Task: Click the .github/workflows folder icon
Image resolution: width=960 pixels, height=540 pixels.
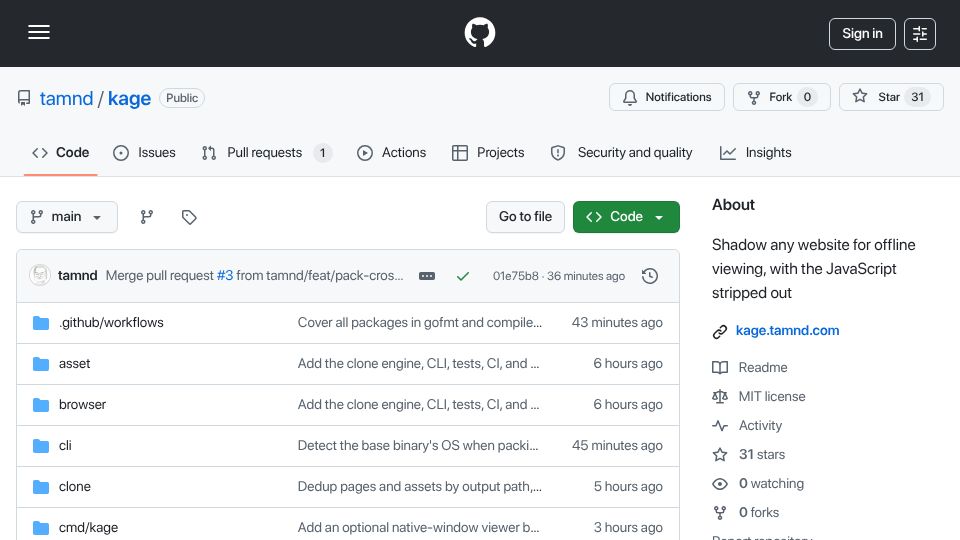Action: pyautogui.click(x=41, y=323)
